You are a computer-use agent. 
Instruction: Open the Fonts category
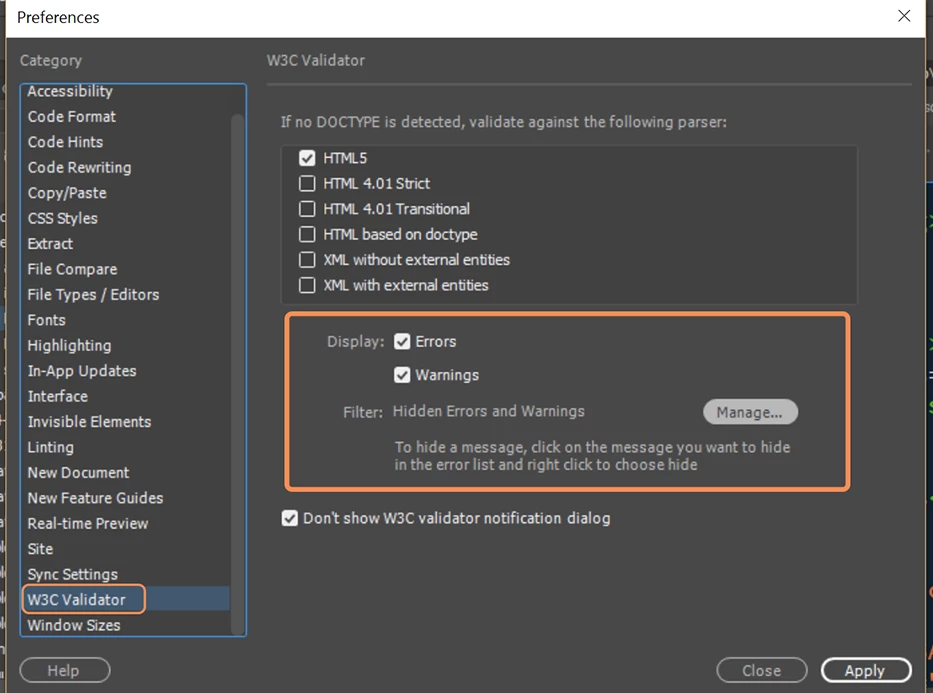click(126, 320)
